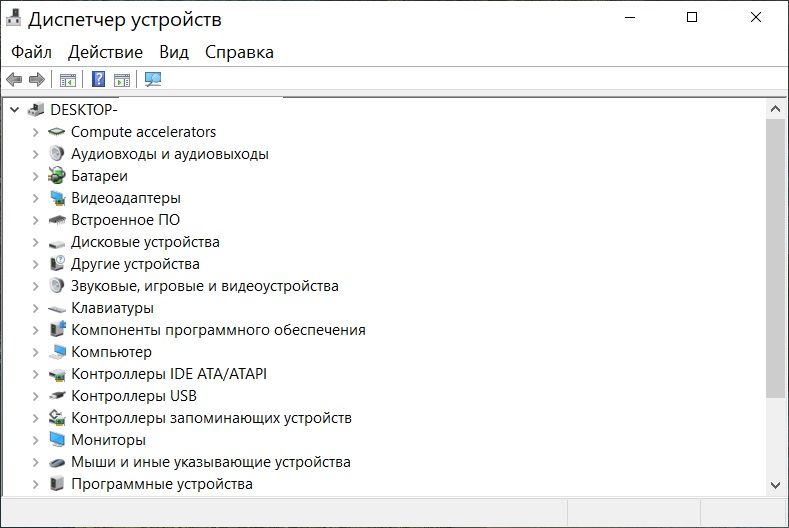Show/hide console tree toolbar icon
Image resolution: width=789 pixels, height=528 pixels.
coord(67,80)
